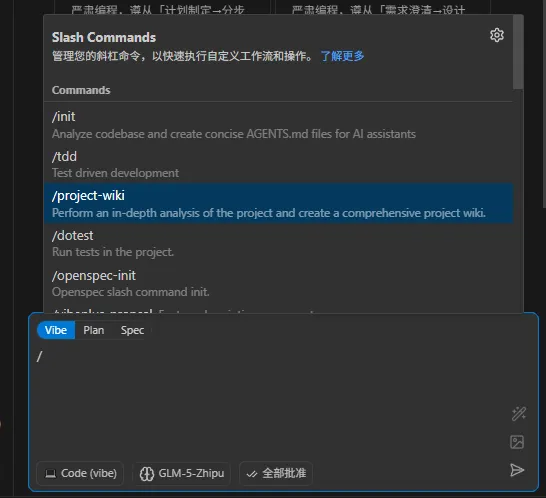Click the add image icon
This screenshot has height=498, width=546.
pyautogui.click(x=517, y=442)
